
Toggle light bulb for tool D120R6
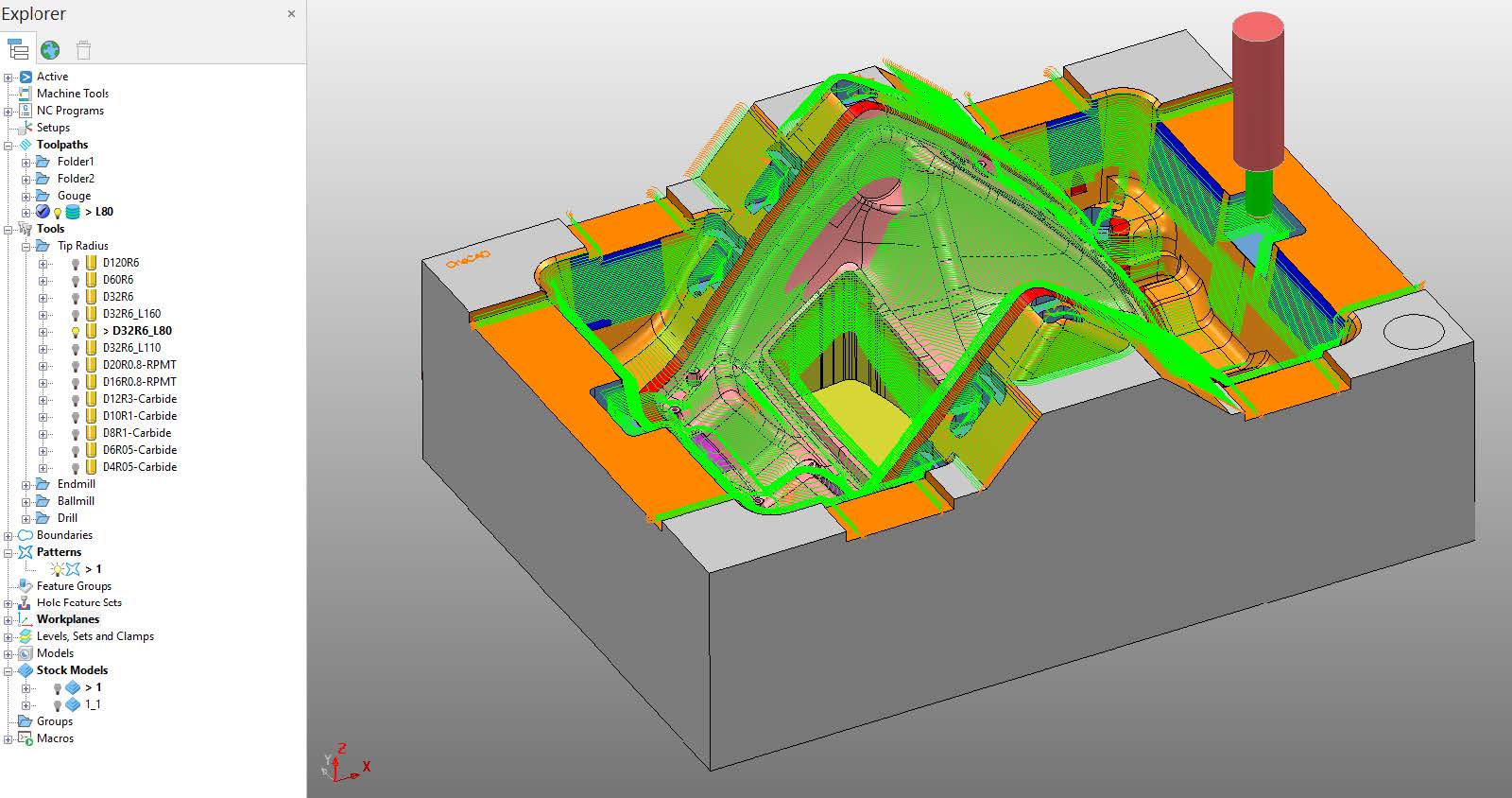76,264
